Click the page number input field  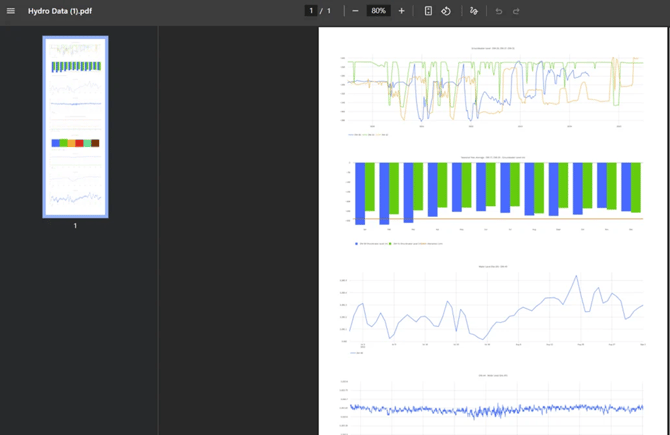point(311,11)
